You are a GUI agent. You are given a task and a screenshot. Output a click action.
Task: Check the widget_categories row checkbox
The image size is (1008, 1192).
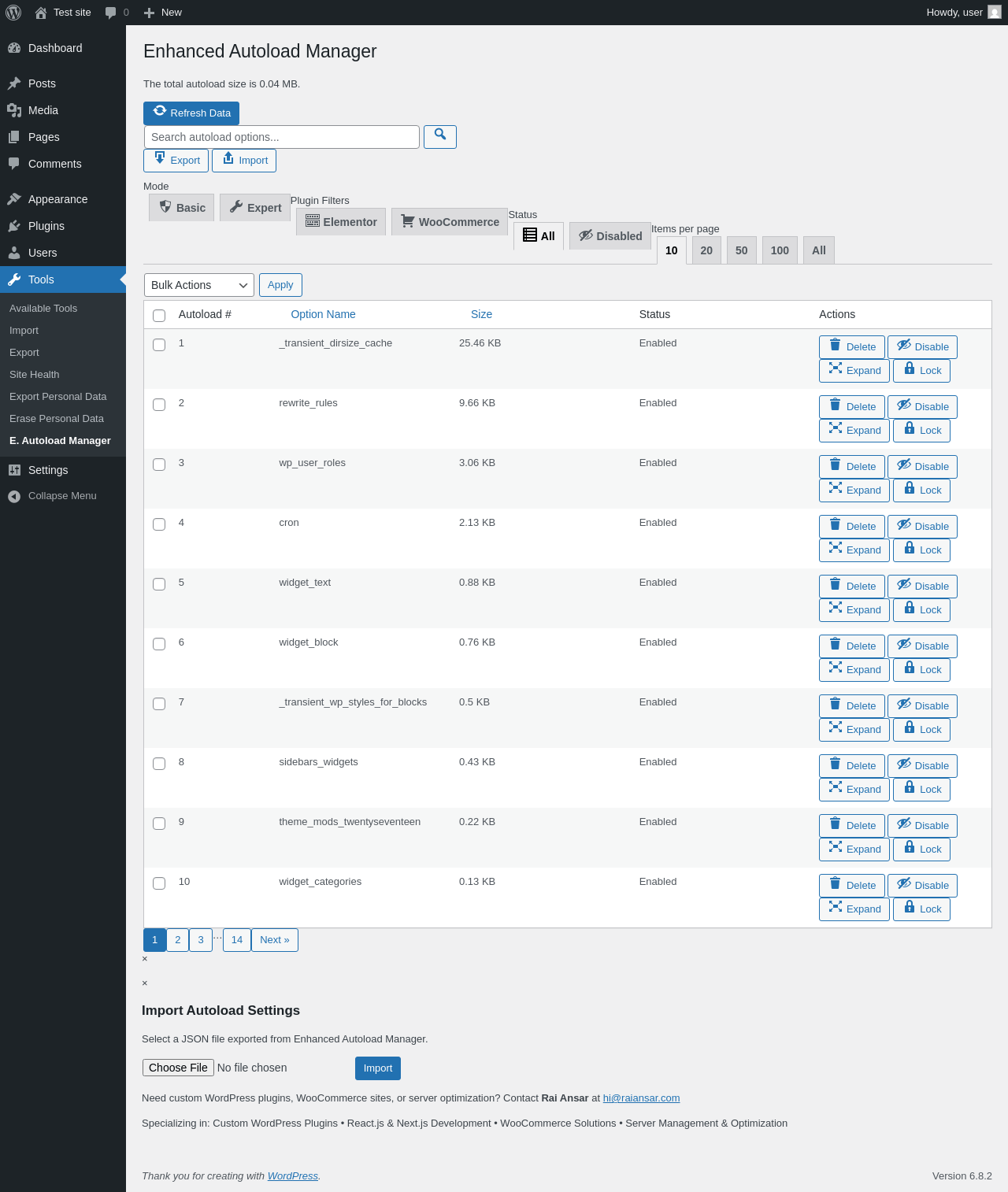click(159, 883)
